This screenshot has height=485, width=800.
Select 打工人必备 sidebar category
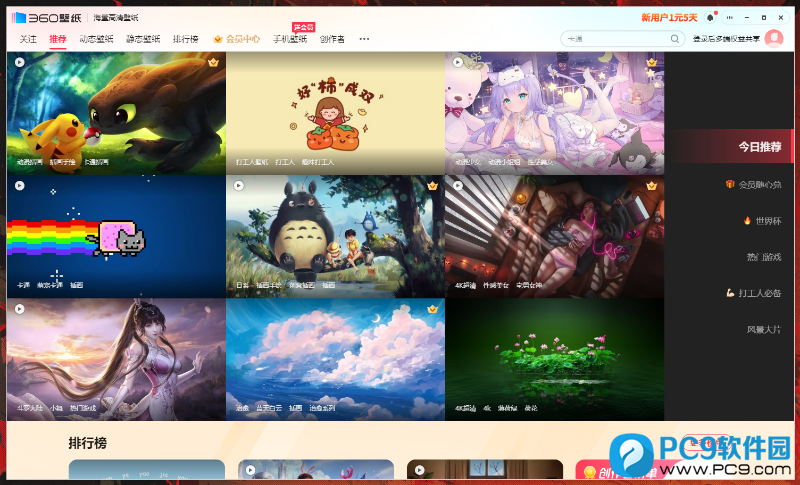coord(754,293)
